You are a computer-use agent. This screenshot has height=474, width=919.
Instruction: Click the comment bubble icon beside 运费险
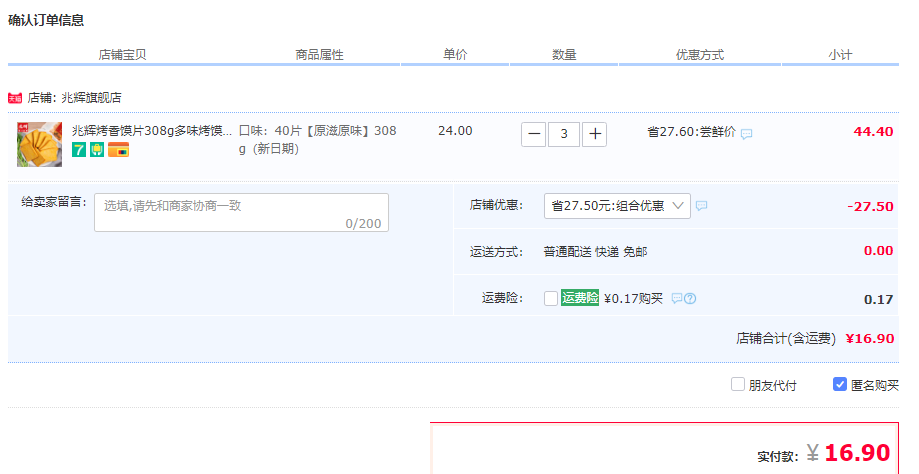[676, 298]
